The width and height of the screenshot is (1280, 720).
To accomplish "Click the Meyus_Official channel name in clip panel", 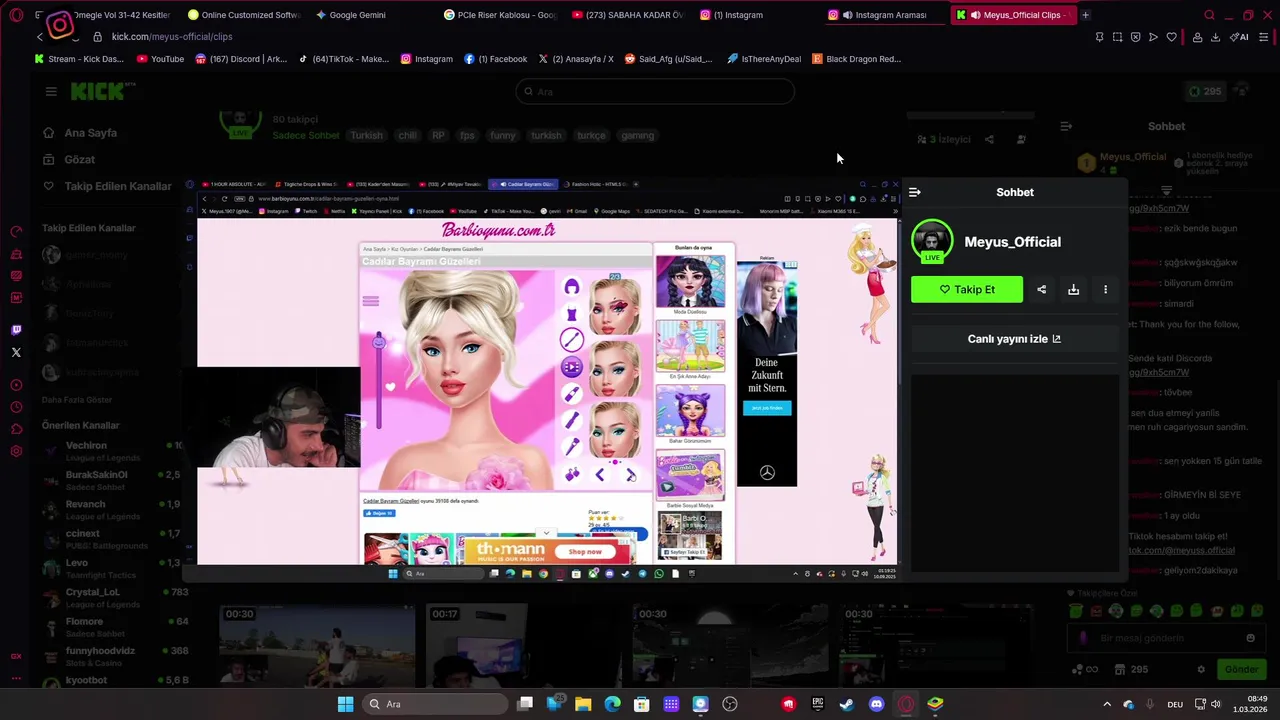I will 1012,242.
